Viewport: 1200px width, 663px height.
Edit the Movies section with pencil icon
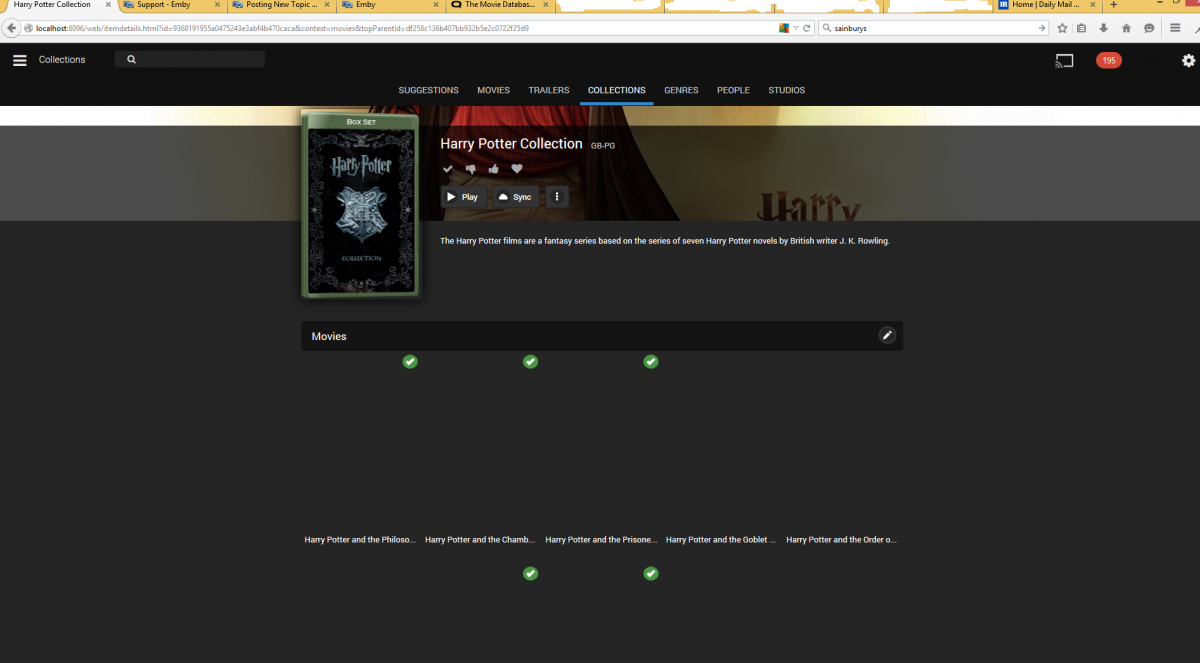pos(887,335)
